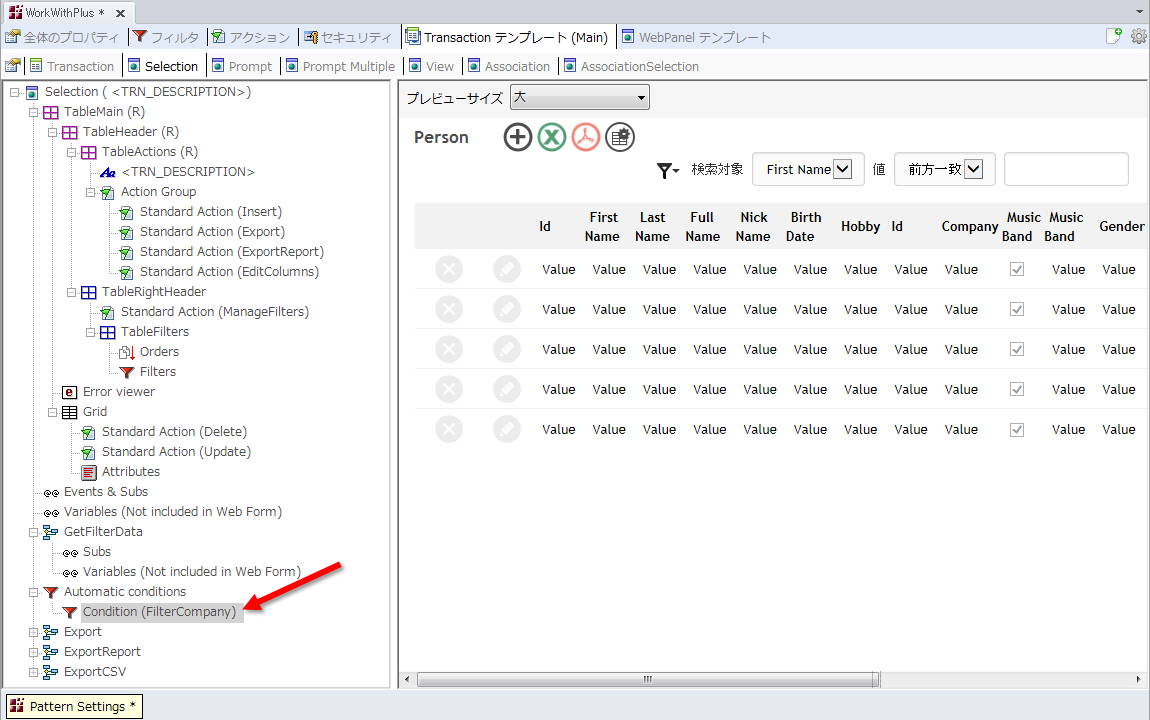Toggle Music Band checkbox in first row
This screenshot has height=720, width=1150.
point(1017,269)
